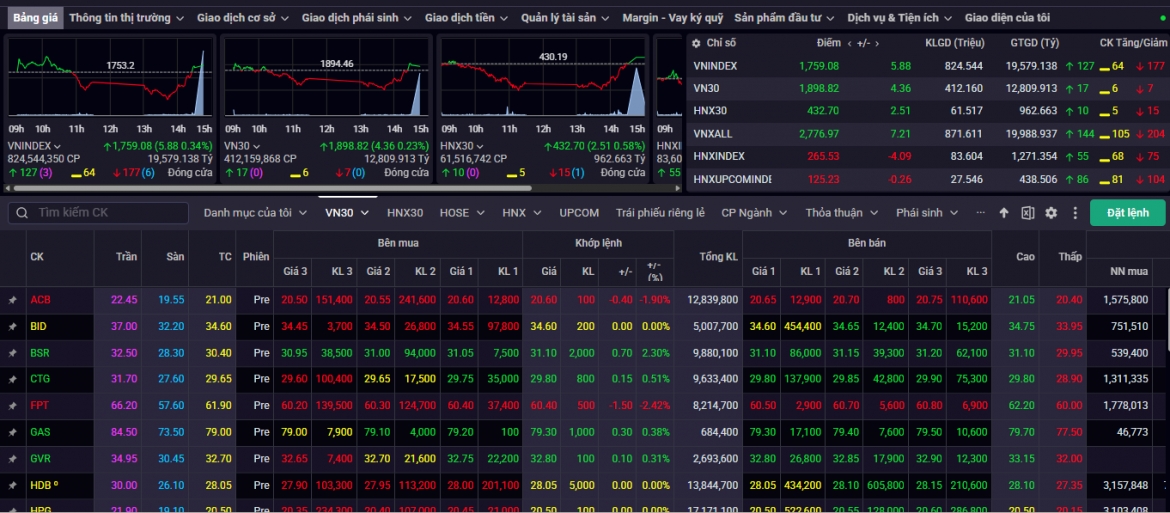Open the ACB stock ticker
The height and width of the screenshot is (513, 1170).
click(40, 300)
